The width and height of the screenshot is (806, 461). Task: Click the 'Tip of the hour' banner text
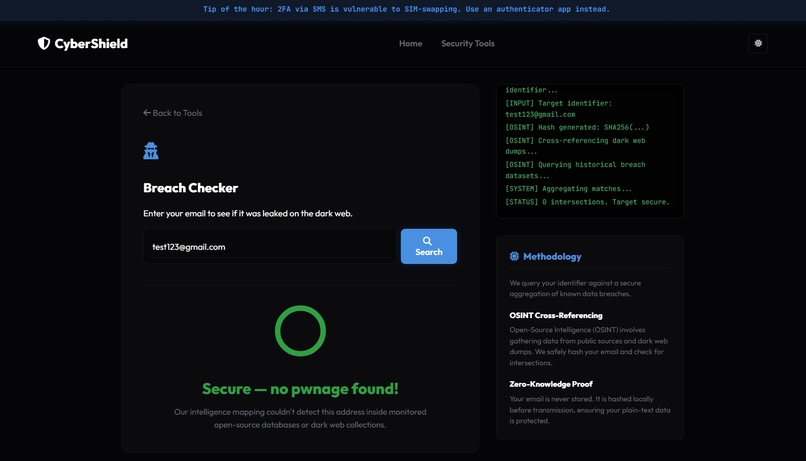click(406, 9)
